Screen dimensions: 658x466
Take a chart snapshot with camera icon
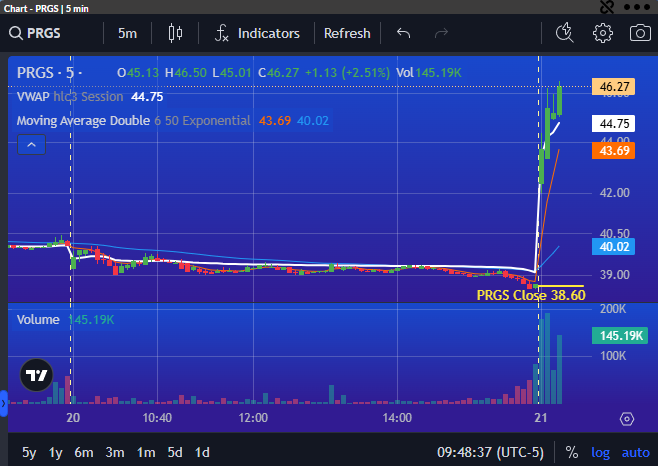(640, 33)
